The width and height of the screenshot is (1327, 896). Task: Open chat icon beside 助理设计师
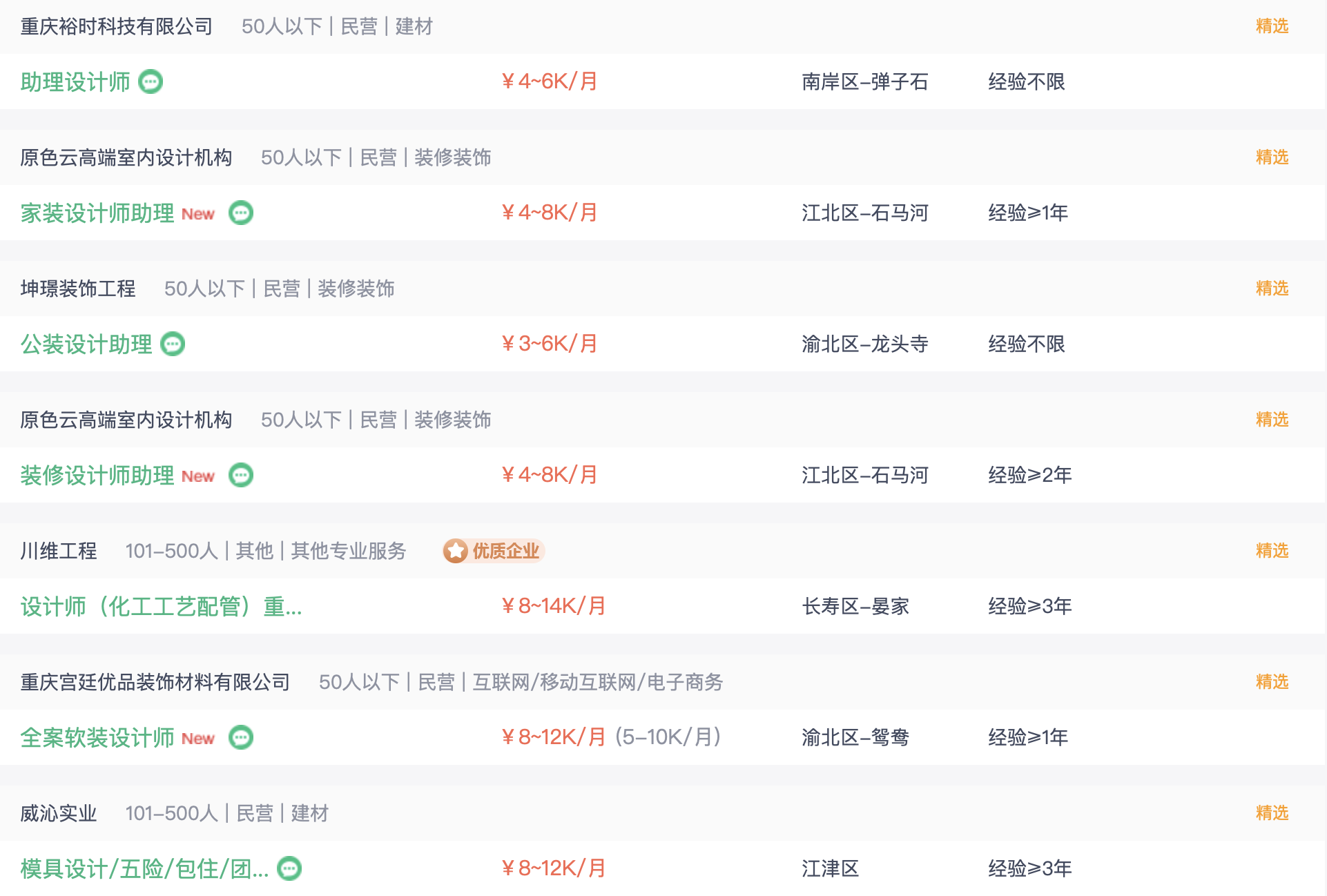tap(151, 81)
